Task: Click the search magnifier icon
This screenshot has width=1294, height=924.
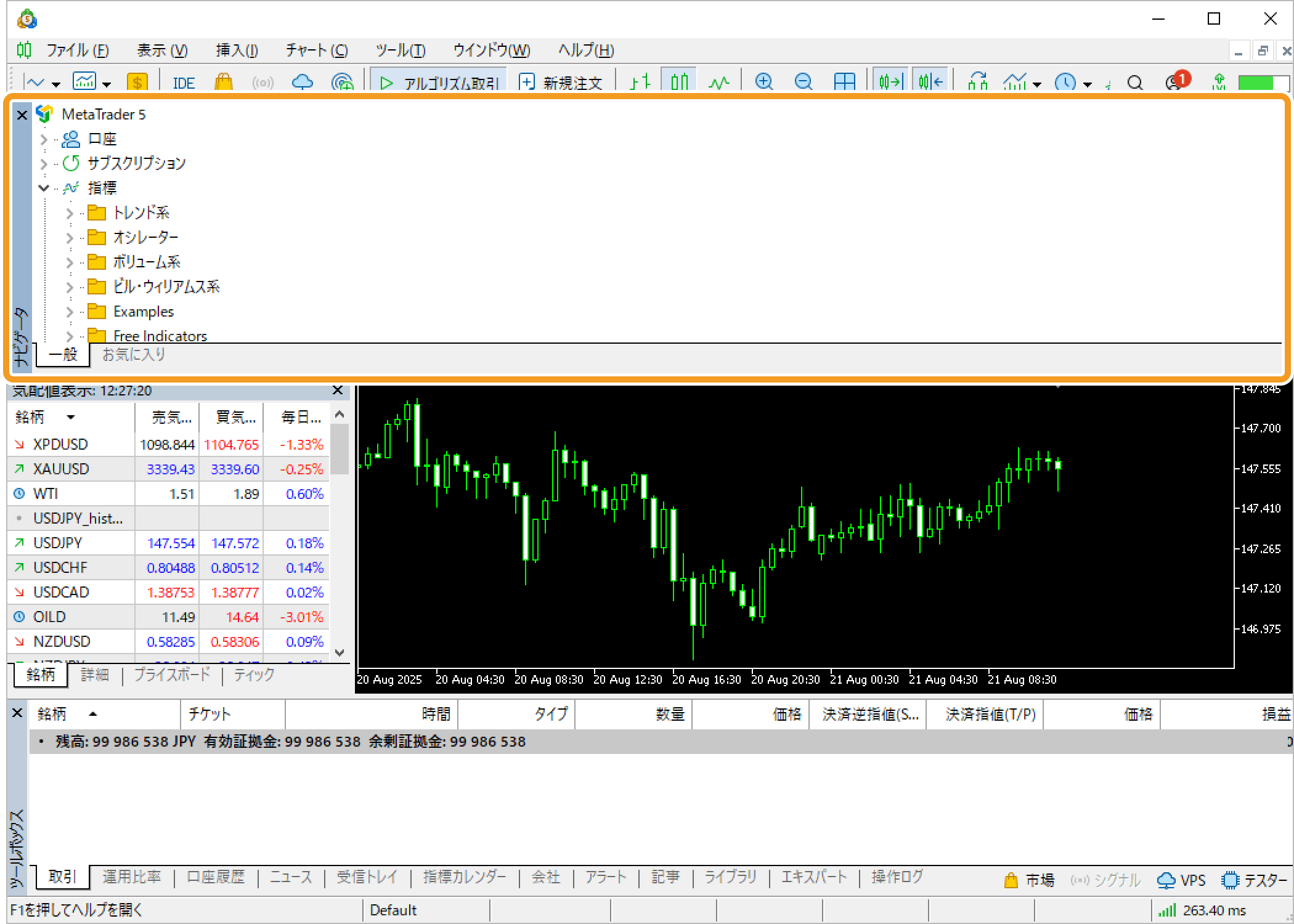Action: click(x=1134, y=82)
